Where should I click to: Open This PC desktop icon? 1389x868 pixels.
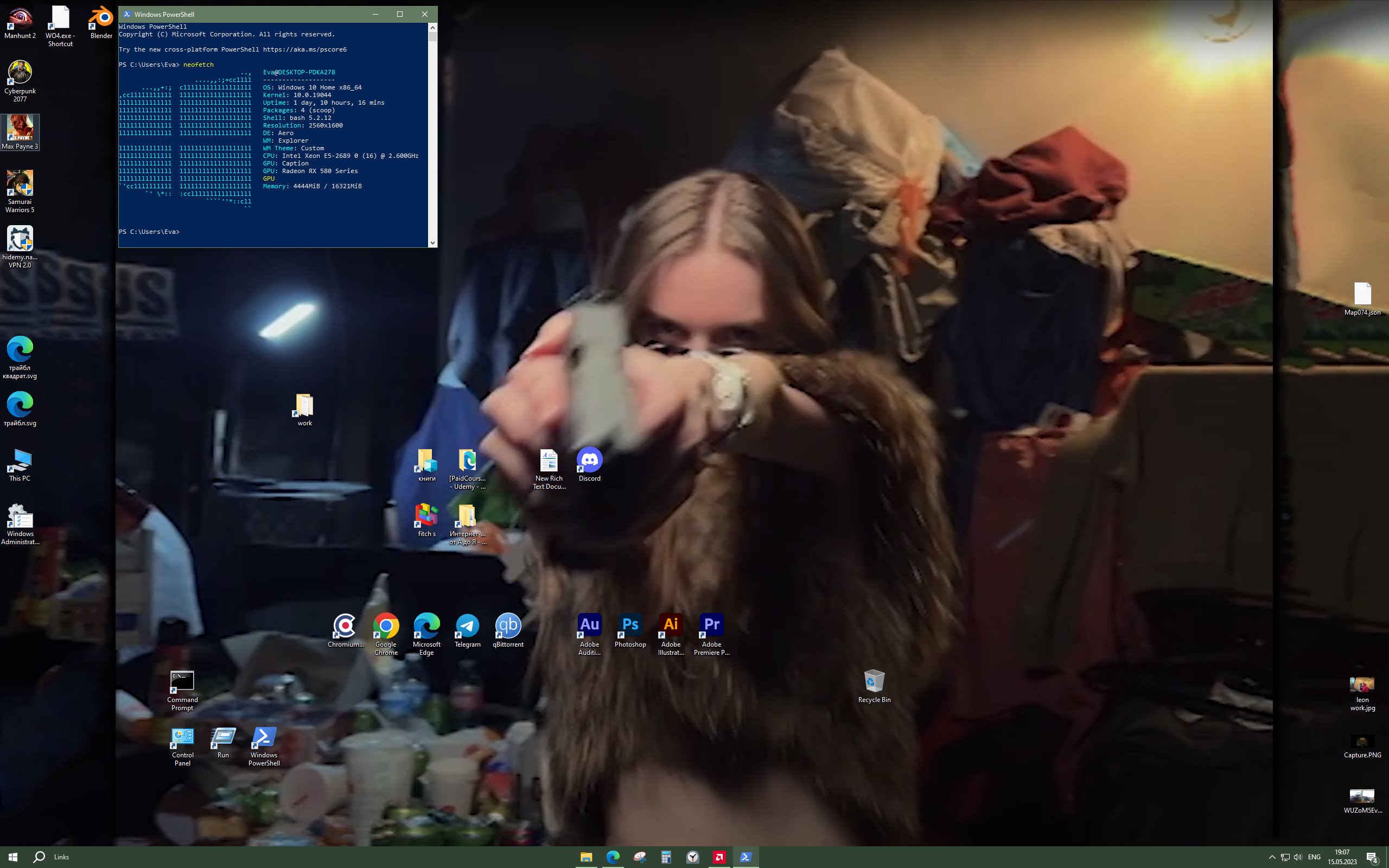(20, 464)
